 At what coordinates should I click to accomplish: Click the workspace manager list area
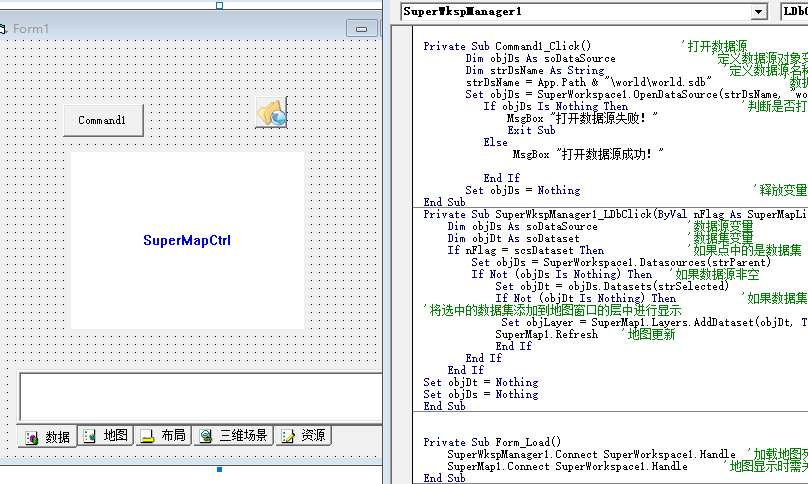201,397
